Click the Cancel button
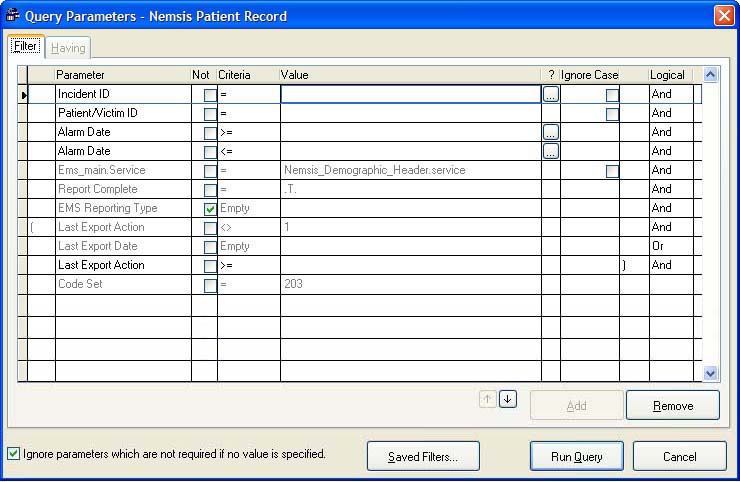 680,457
